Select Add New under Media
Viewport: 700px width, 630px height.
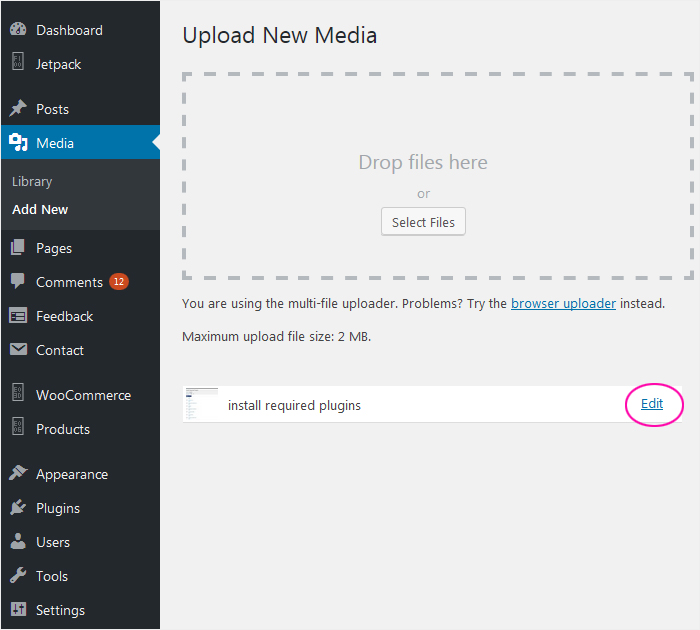(x=40, y=209)
